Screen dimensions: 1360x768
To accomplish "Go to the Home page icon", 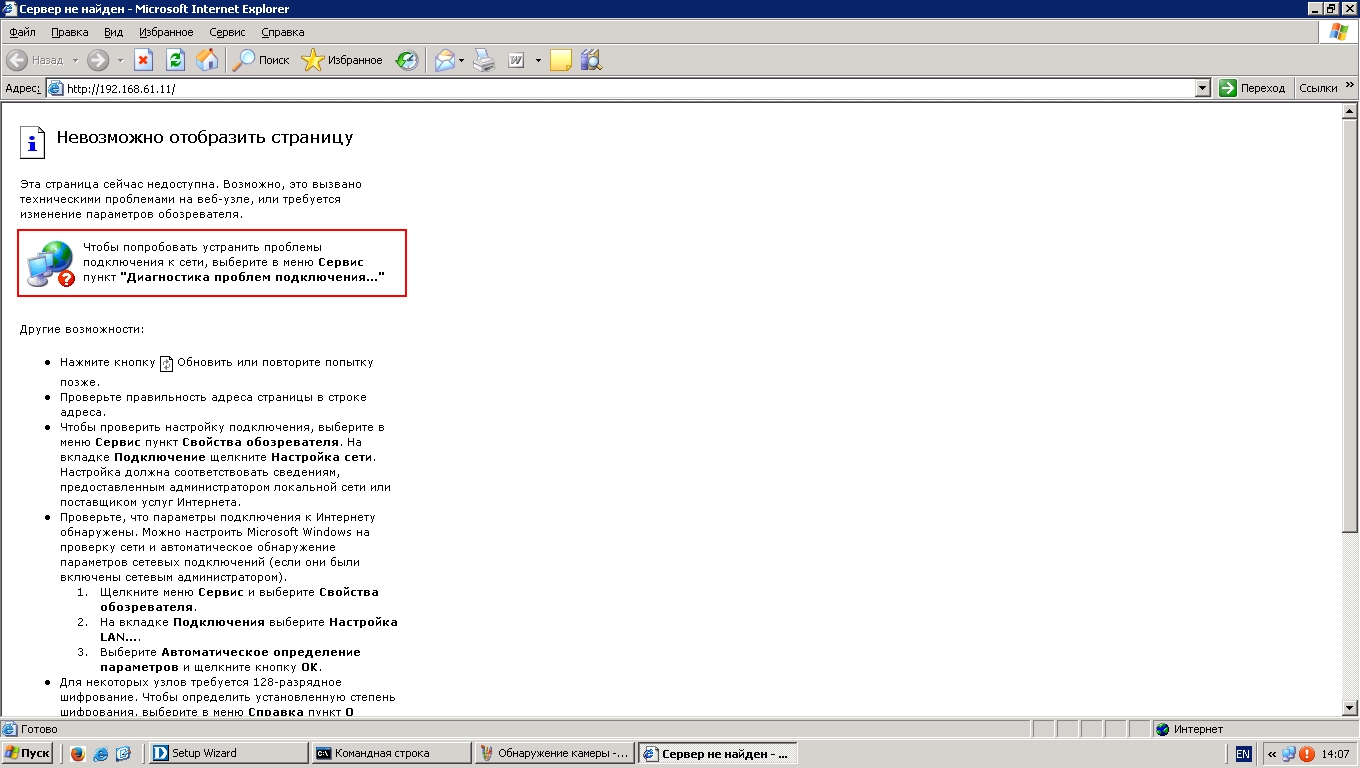I will (207, 60).
